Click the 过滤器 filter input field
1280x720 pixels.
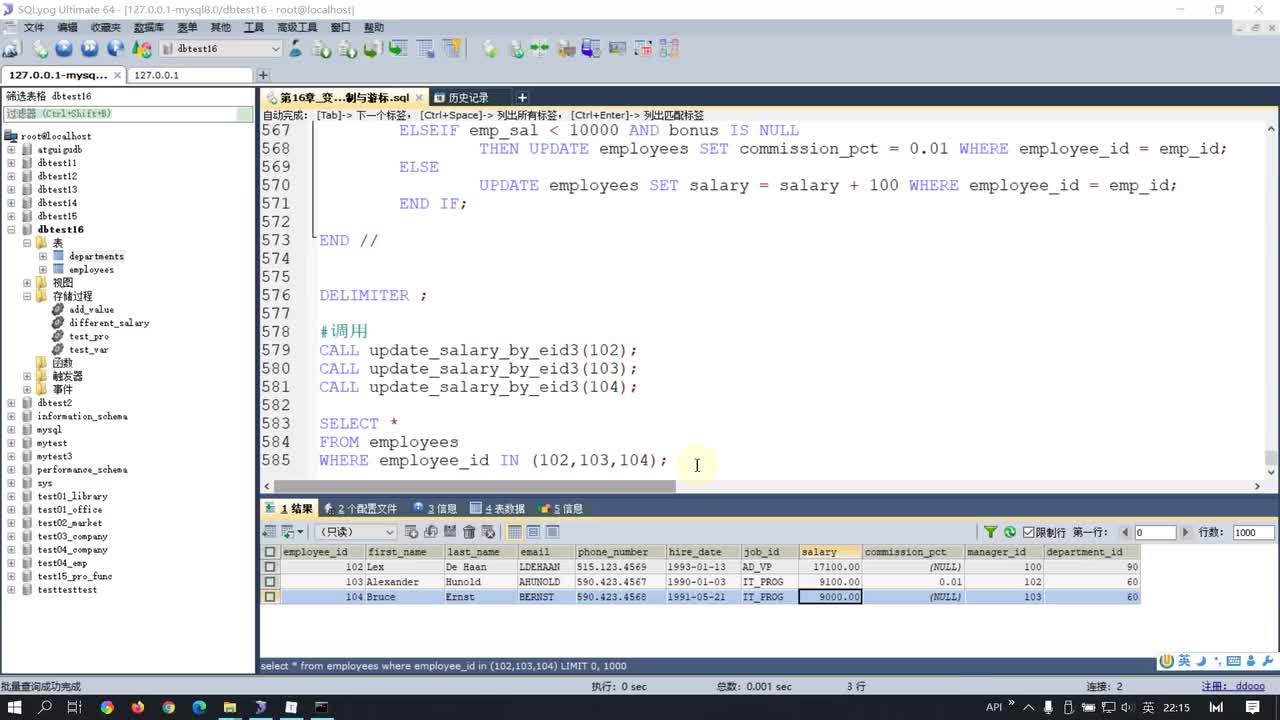[128, 114]
